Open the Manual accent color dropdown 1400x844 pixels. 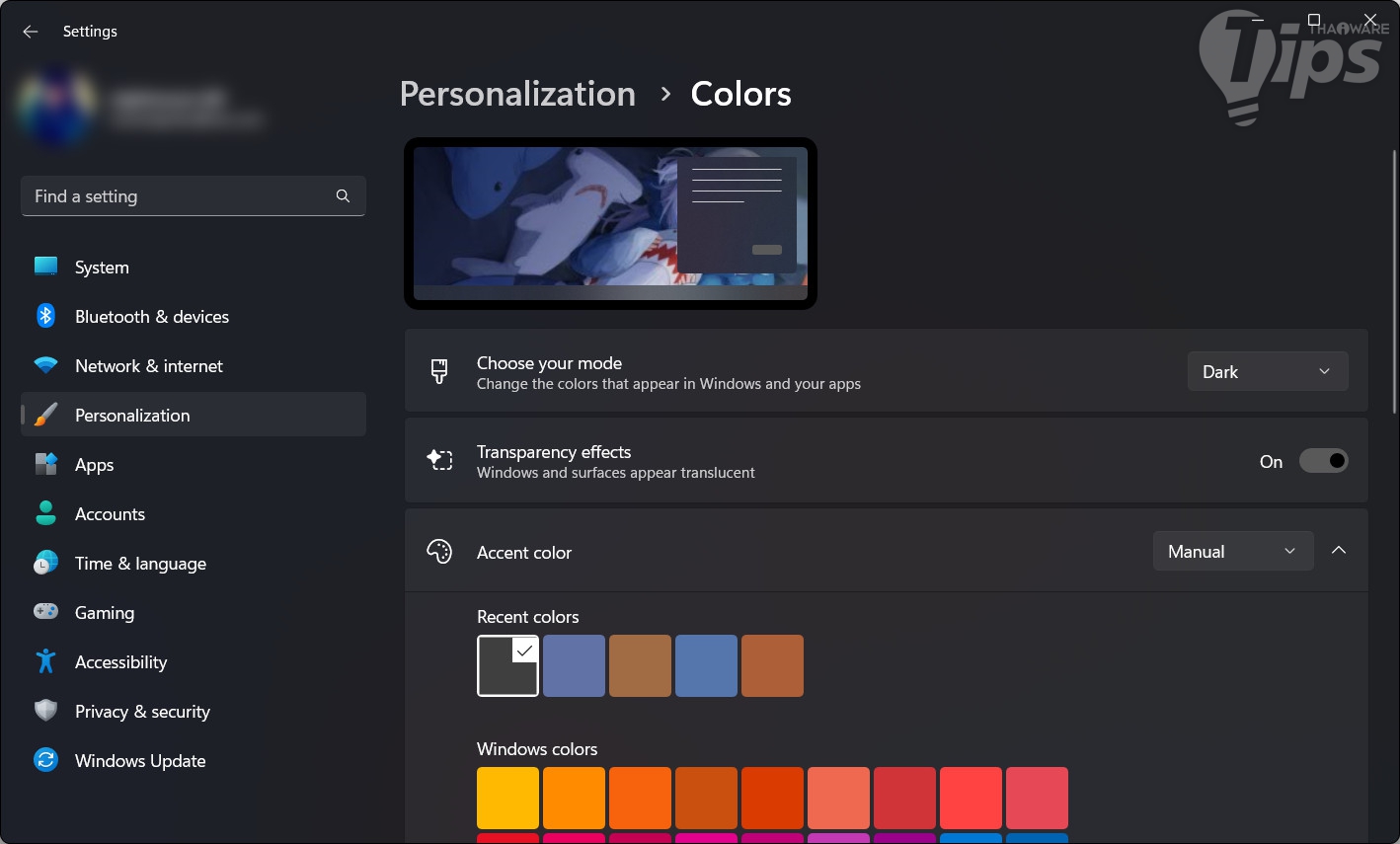pyautogui.click(x=1233, y=551)
